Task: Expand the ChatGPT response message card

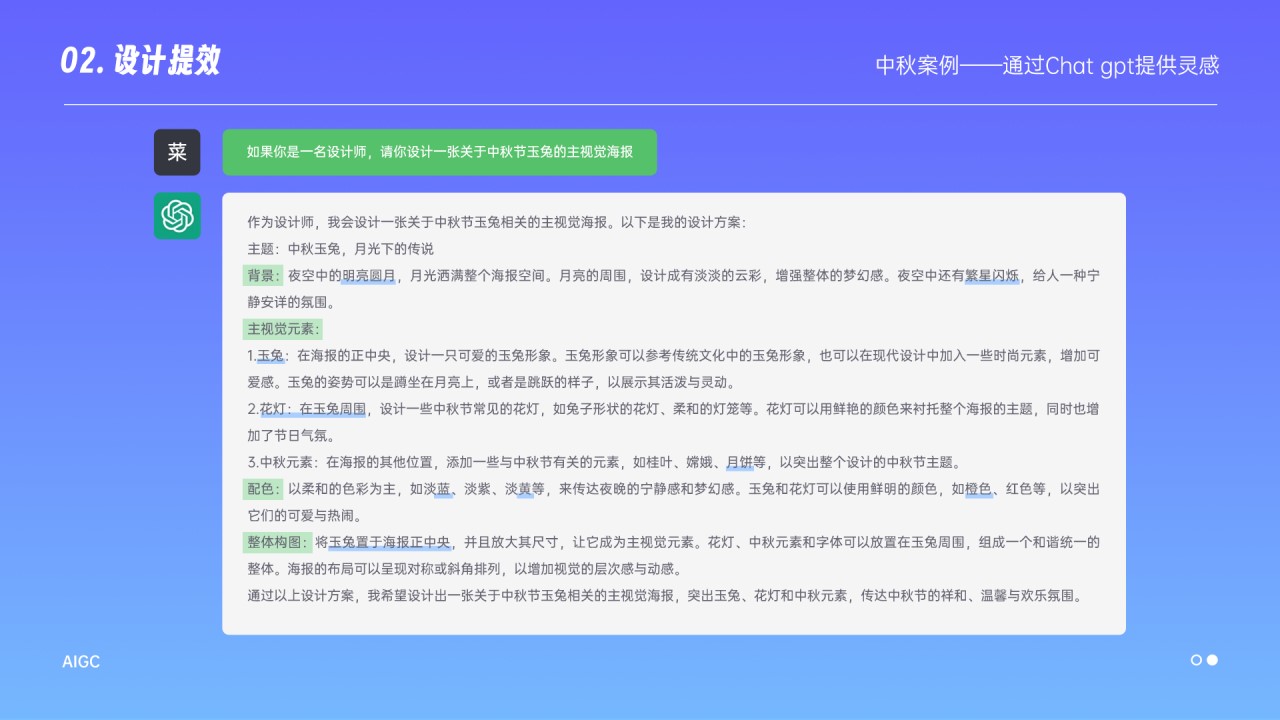Action: (673, 410)
